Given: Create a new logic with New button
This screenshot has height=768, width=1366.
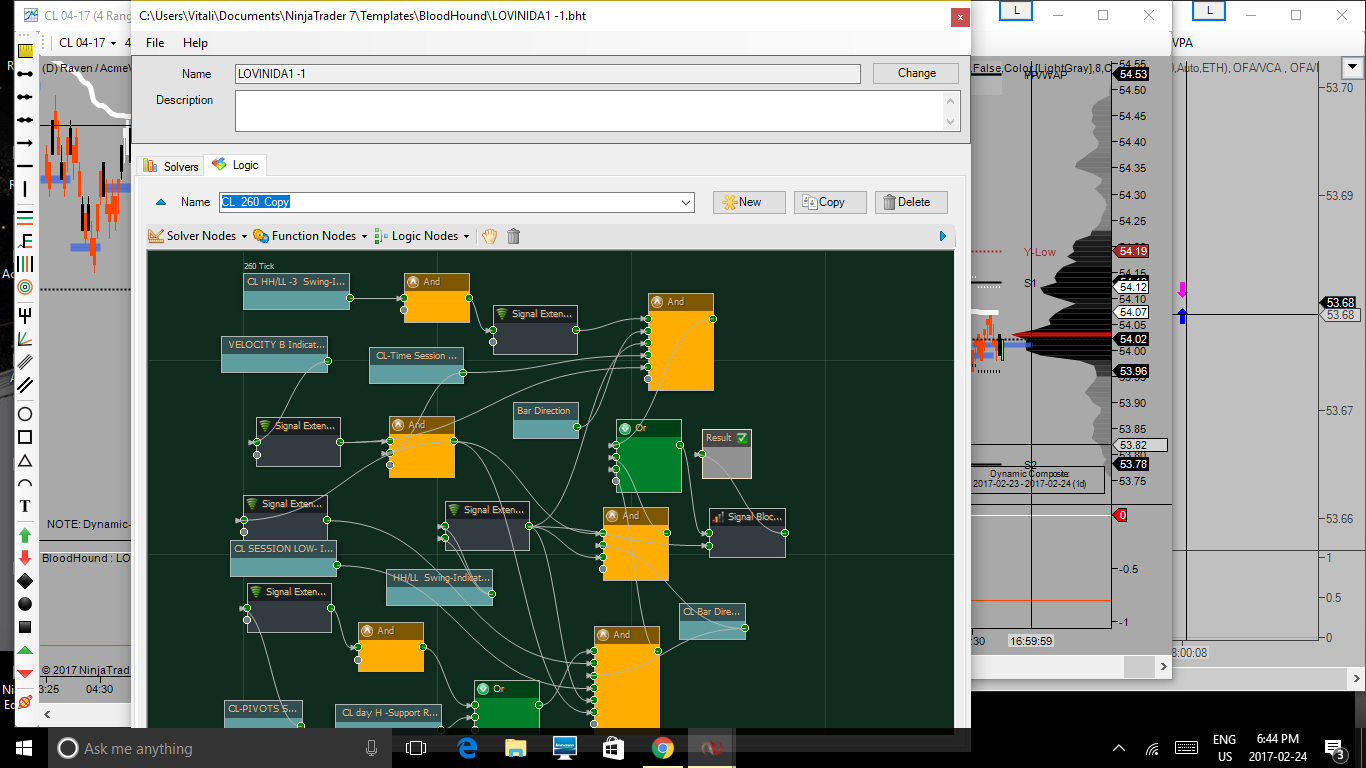Looking at the screenshot, I should point(749,202).
